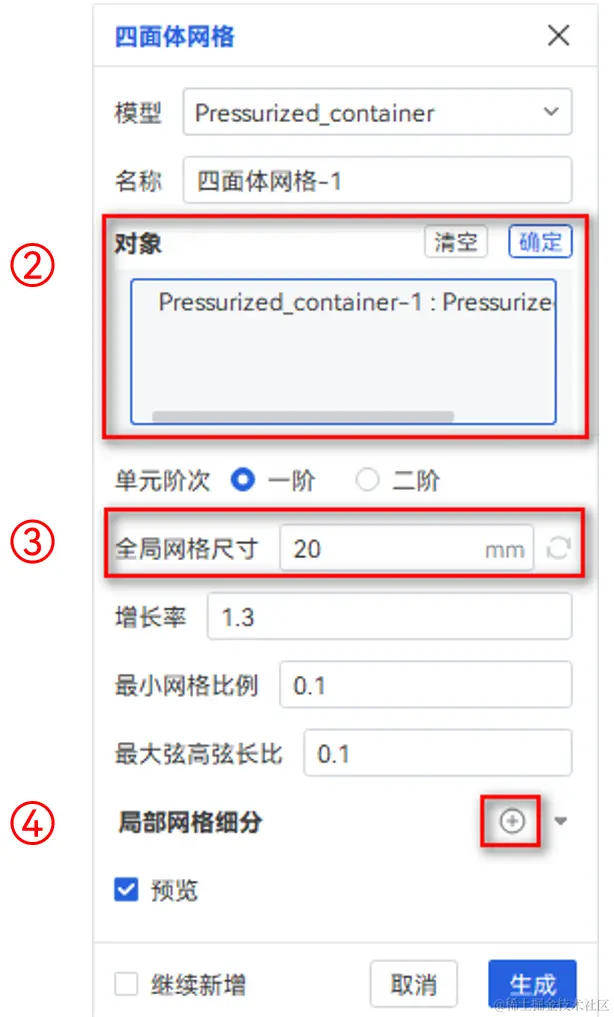Image resolution: width=614 pixels, height=1017 pixels.
Task: Click the 全局网格尺寸 input field
Action: click(x=407, y=549)
